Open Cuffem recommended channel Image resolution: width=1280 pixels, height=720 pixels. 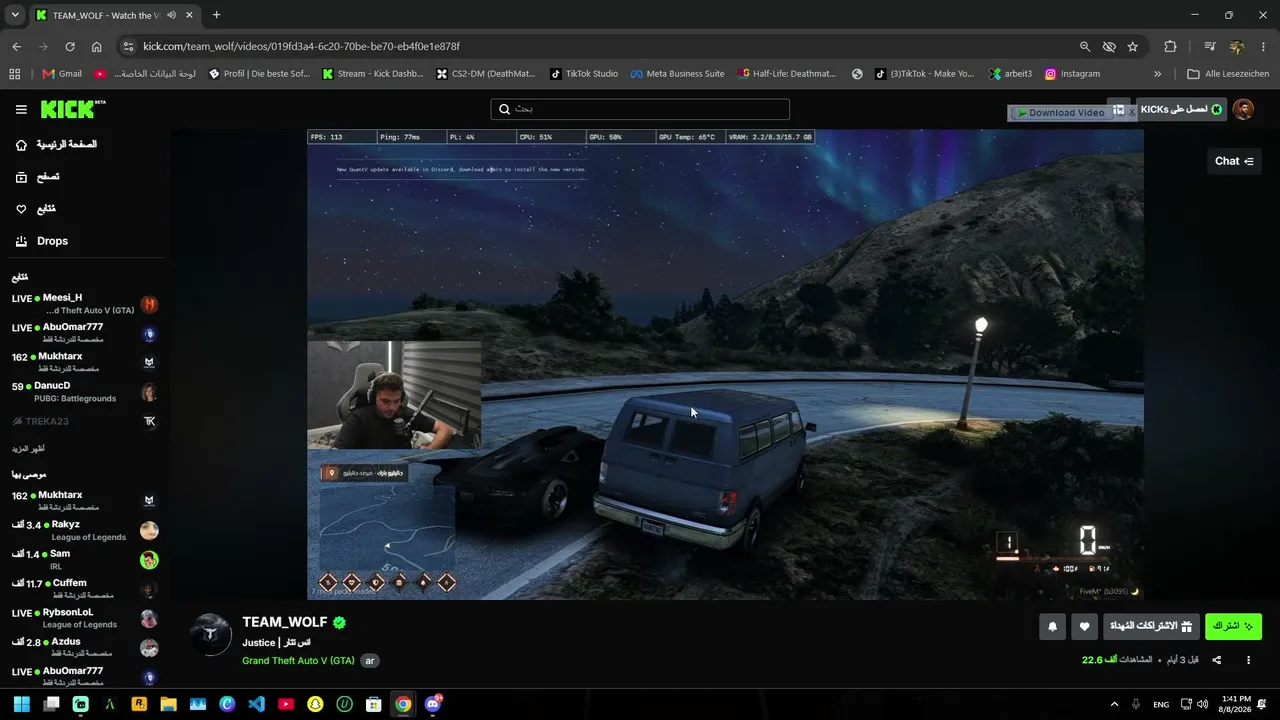pyautogui.click(x=84, y=589)
